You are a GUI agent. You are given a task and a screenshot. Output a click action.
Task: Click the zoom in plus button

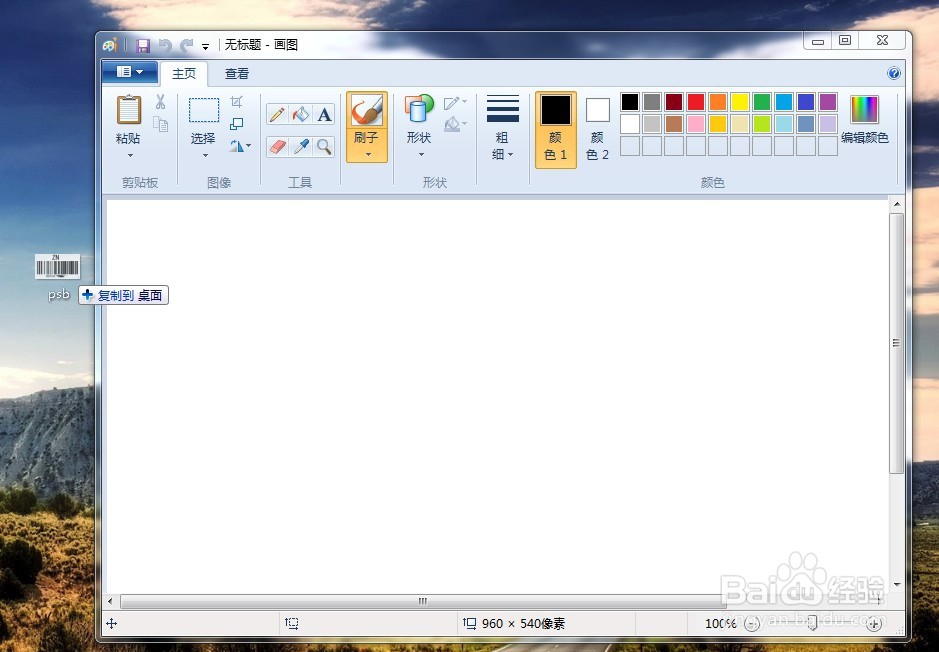874,624
